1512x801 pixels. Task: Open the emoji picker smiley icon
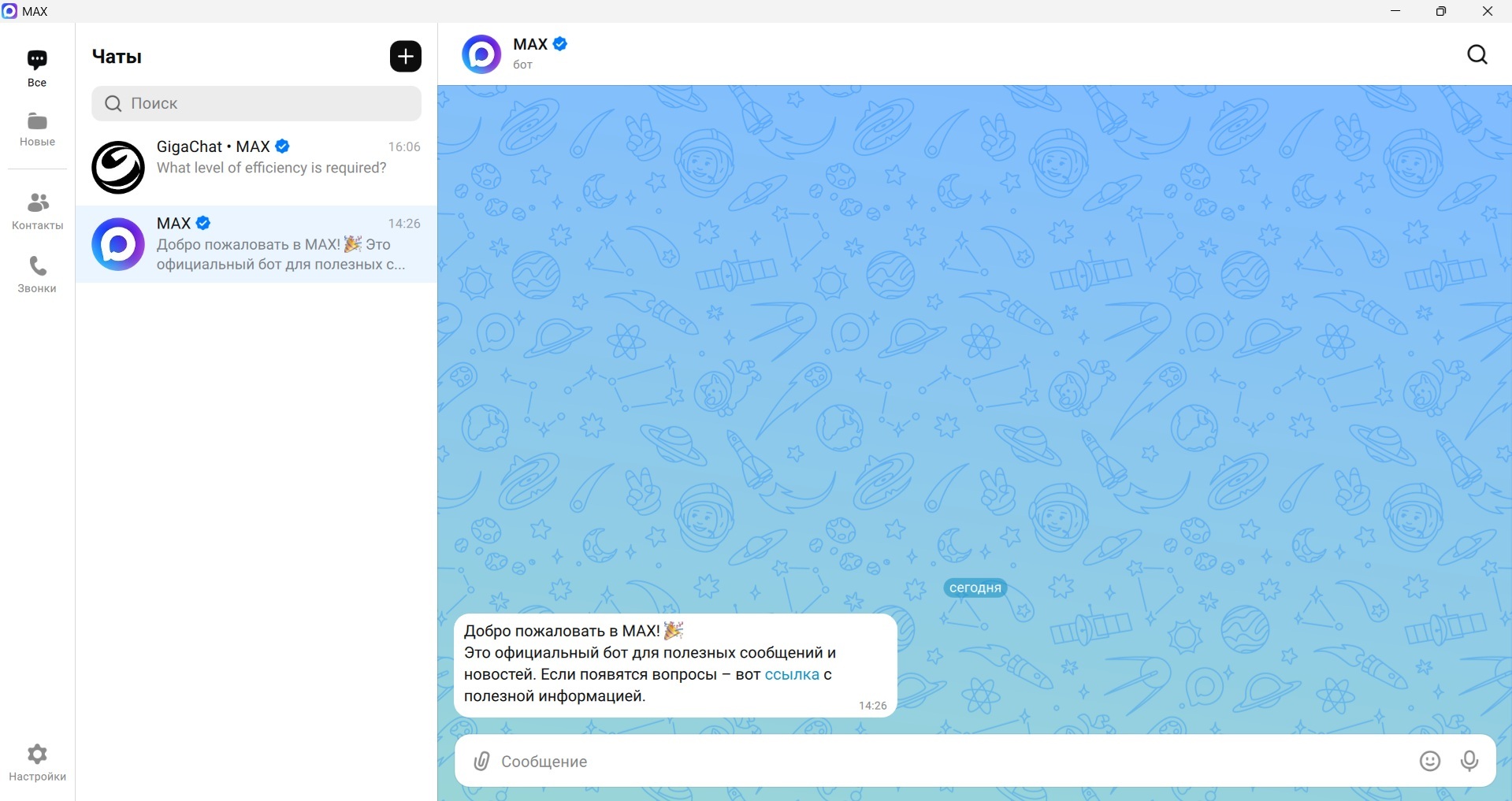(1430, 761)
